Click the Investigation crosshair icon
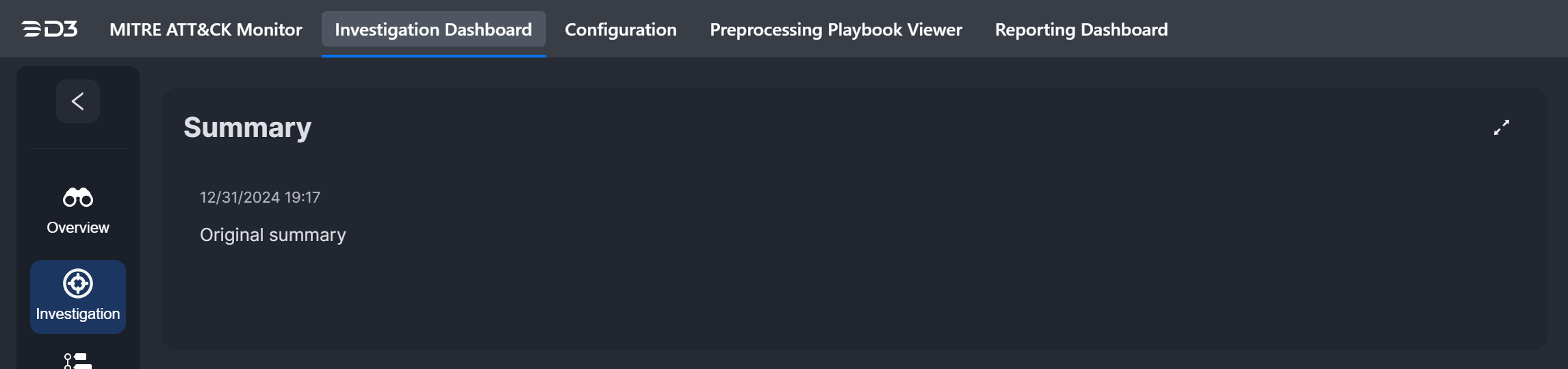The width and height of the screenshot is (1568, 369). 78,283
